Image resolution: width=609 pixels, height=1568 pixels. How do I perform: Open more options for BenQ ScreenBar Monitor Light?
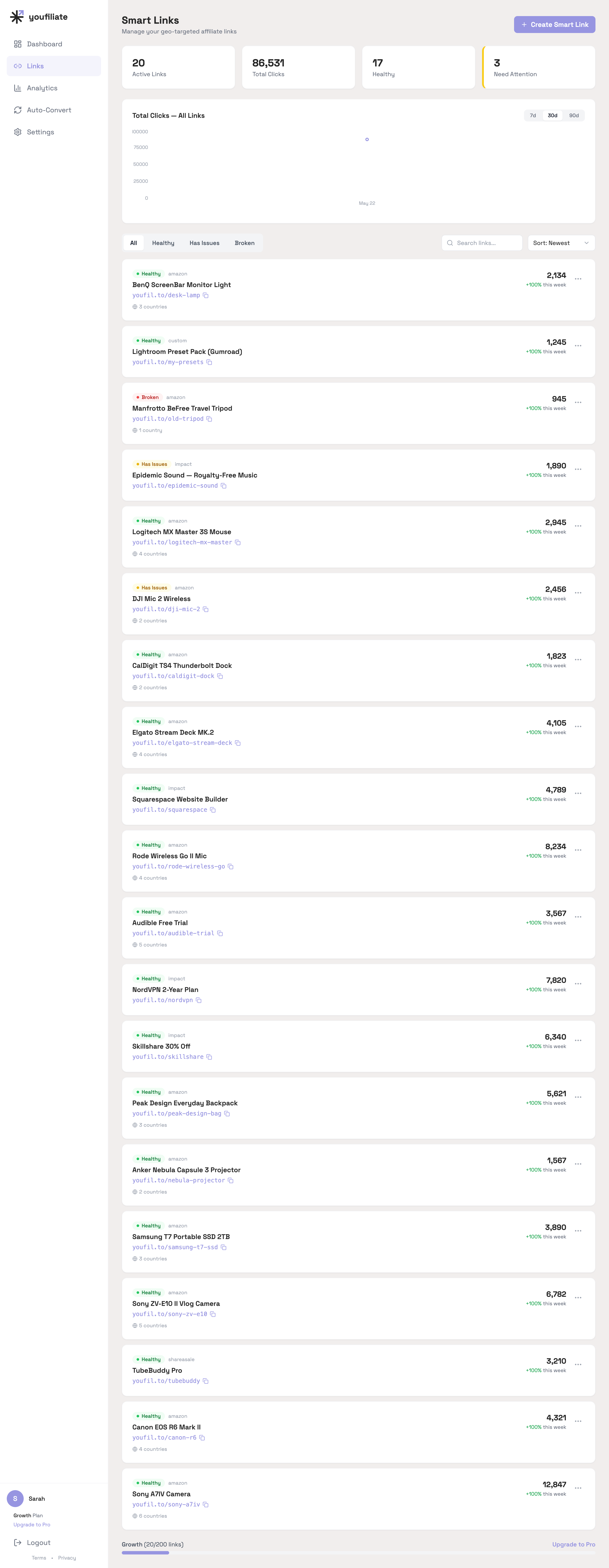point(578,279)
